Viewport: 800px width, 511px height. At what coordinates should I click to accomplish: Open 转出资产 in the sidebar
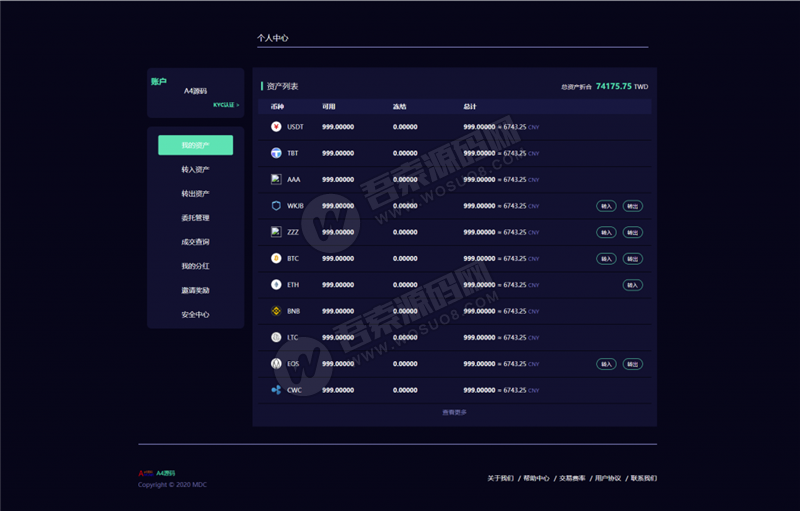[x=195, y=194]
